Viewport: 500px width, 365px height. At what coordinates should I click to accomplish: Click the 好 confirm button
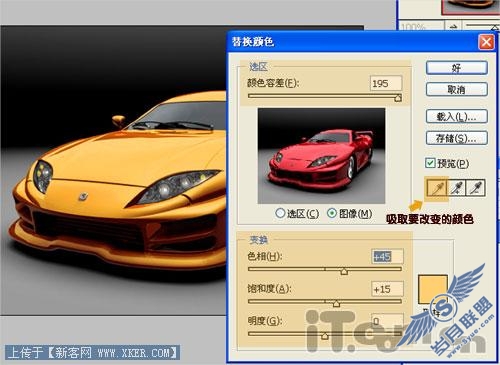pos(457,68)
